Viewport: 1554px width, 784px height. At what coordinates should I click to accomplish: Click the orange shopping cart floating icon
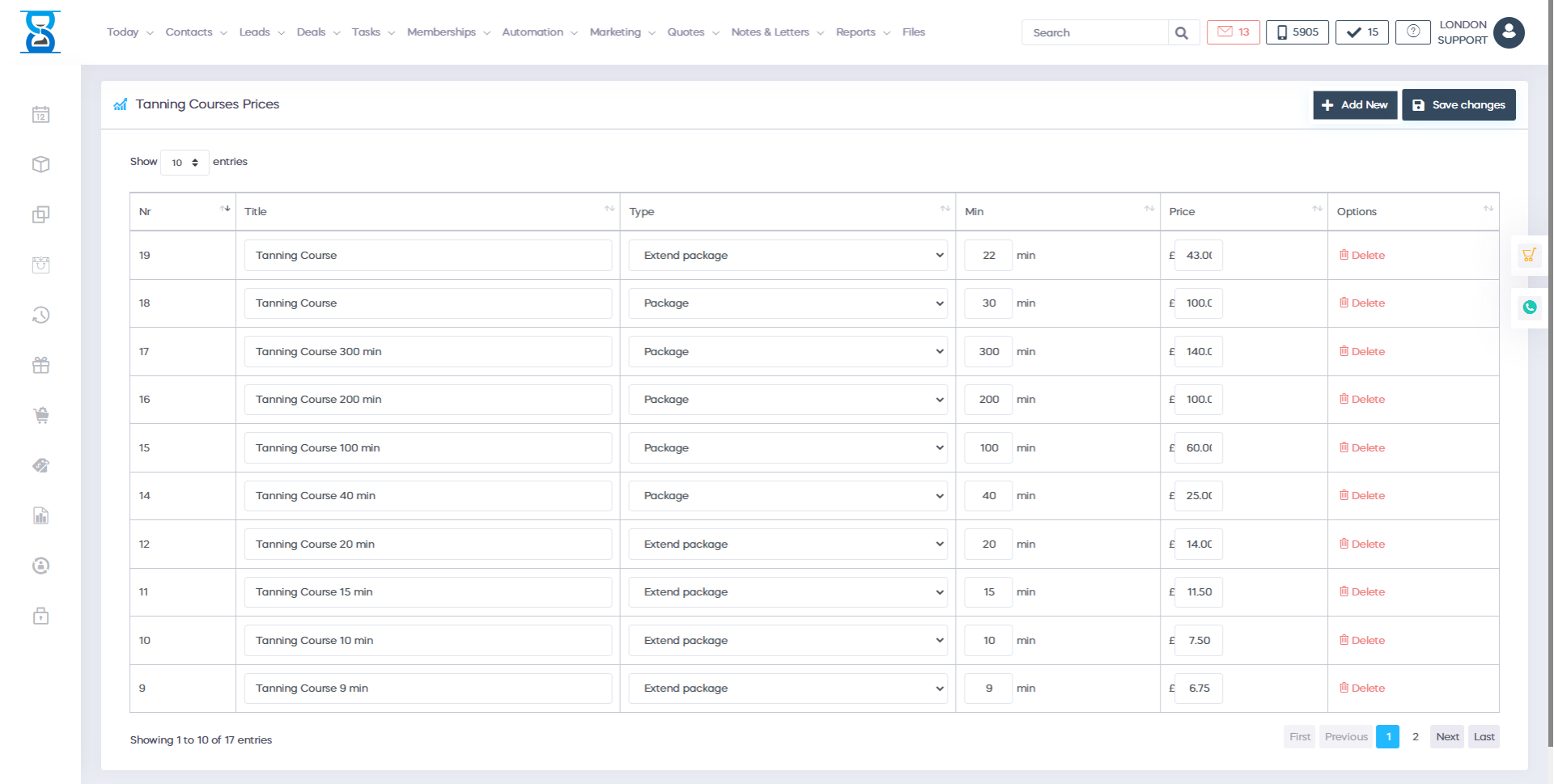click(x=1529, y=256)
